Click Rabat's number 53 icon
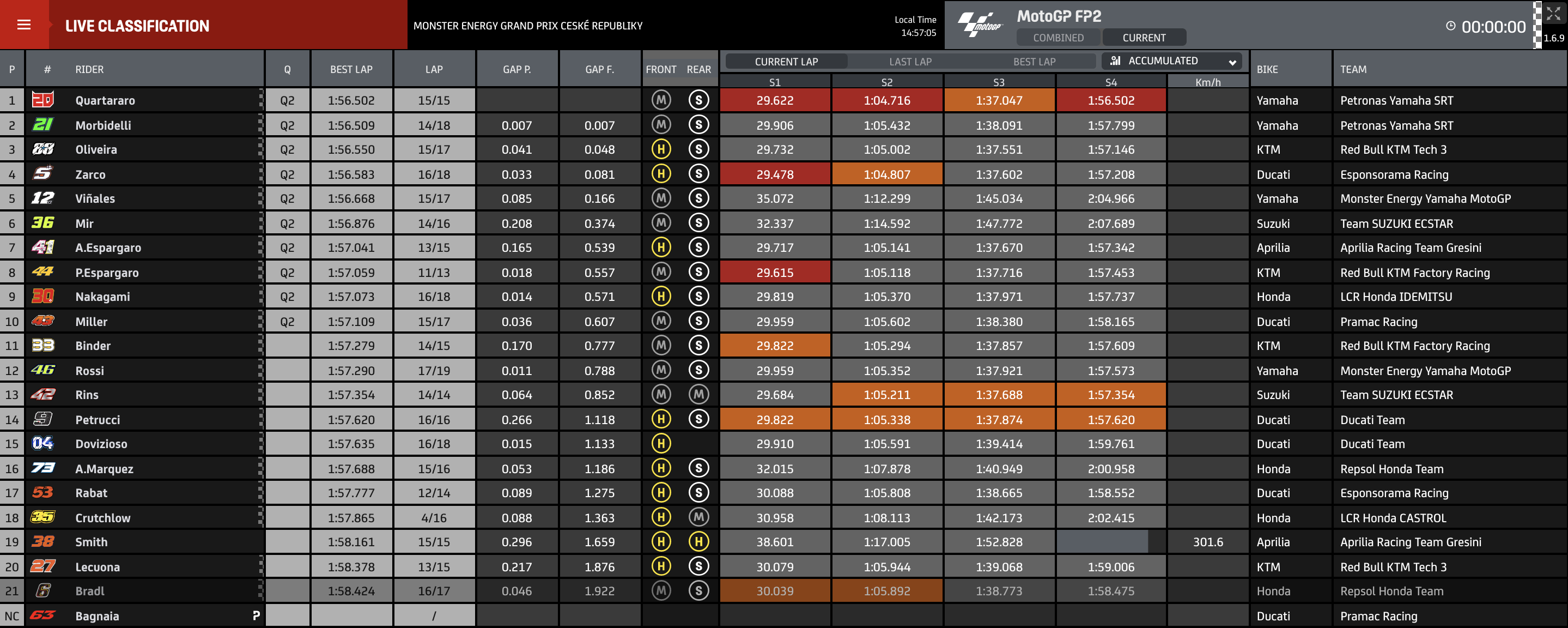1568x628 pixels. pyautogui.click(x=42, y=493)
